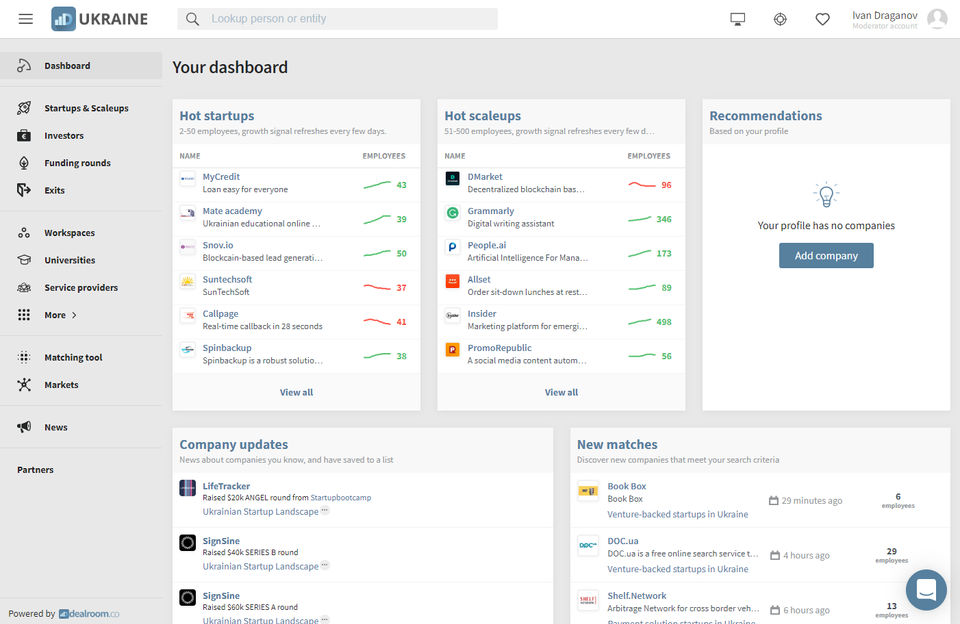Image resolution: width=960 pixels, height=624 pixels.
Task: Expand more lists under SignSine Series B
Action: pos(324,565)
